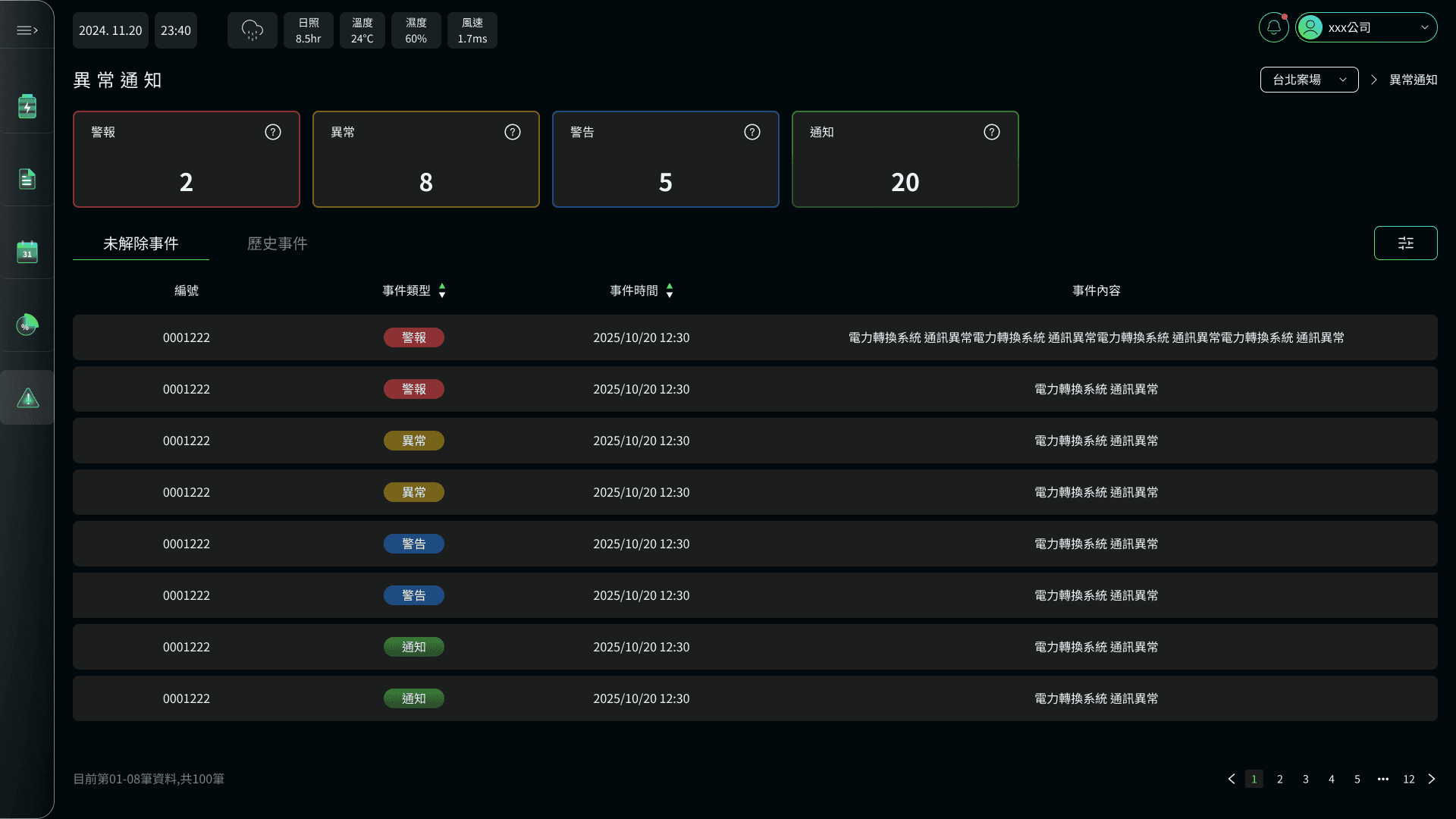Image resolution: width=1456 pixels, height=819 pixels.
Task: Click the help icon on the 警報 card
Action: 272,132
